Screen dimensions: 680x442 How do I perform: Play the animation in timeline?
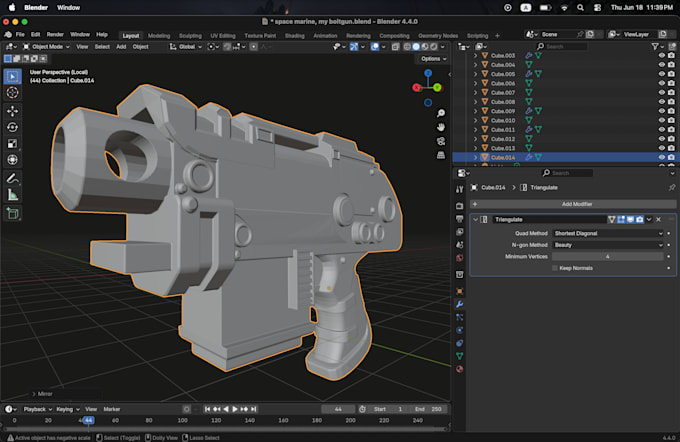coord(235,409)
